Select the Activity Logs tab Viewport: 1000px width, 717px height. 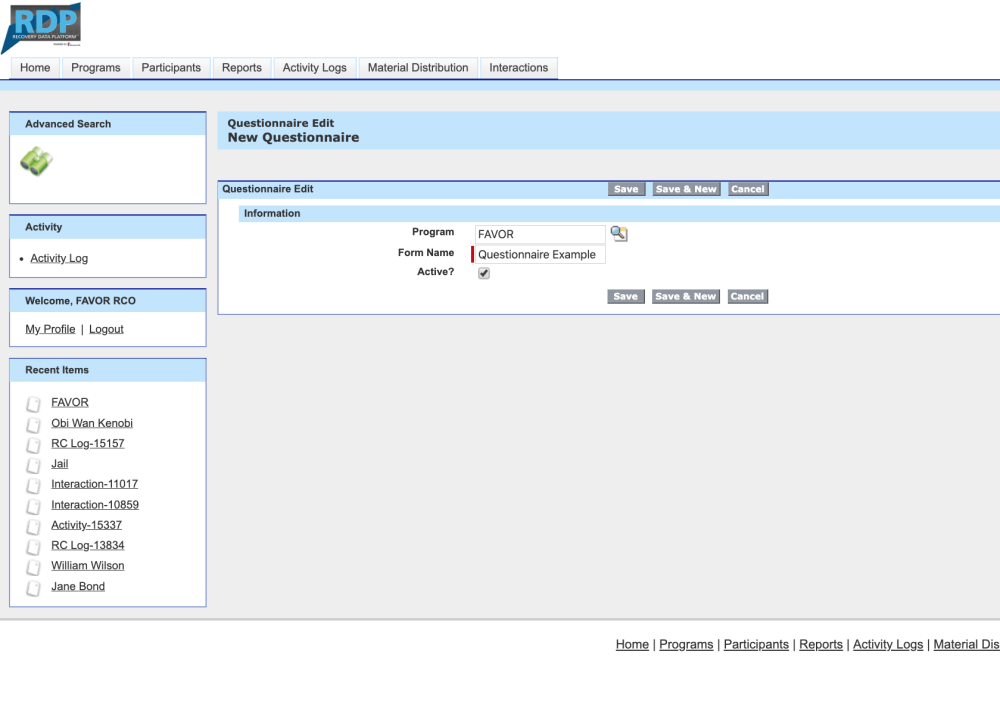point(314,68)
